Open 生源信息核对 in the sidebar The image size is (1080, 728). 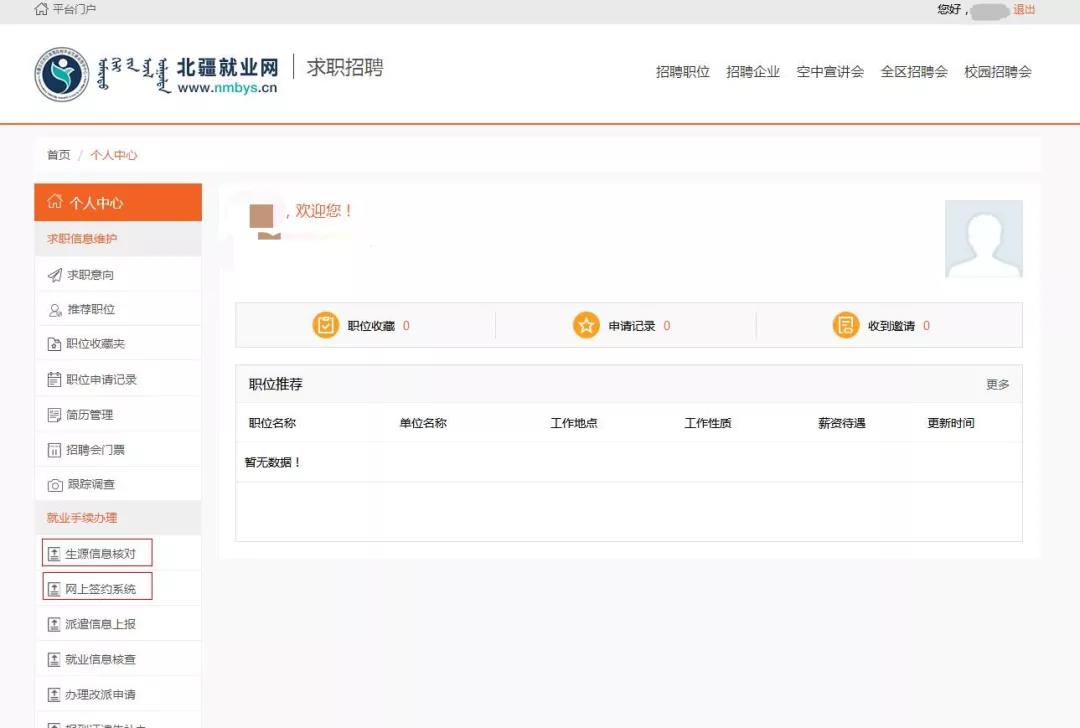point(99,554)
